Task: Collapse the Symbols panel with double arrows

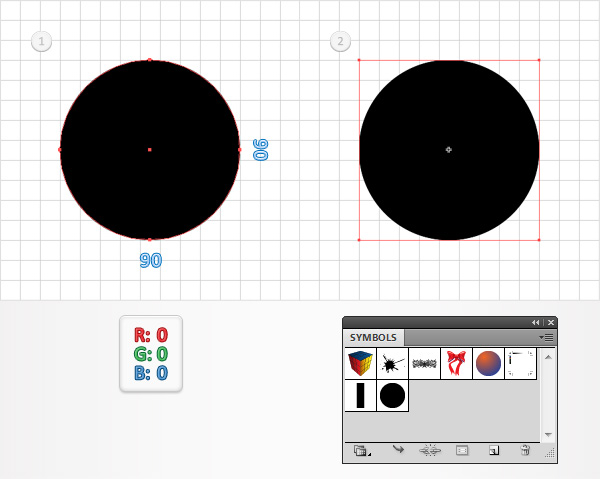Action: (x=535, y=323)
